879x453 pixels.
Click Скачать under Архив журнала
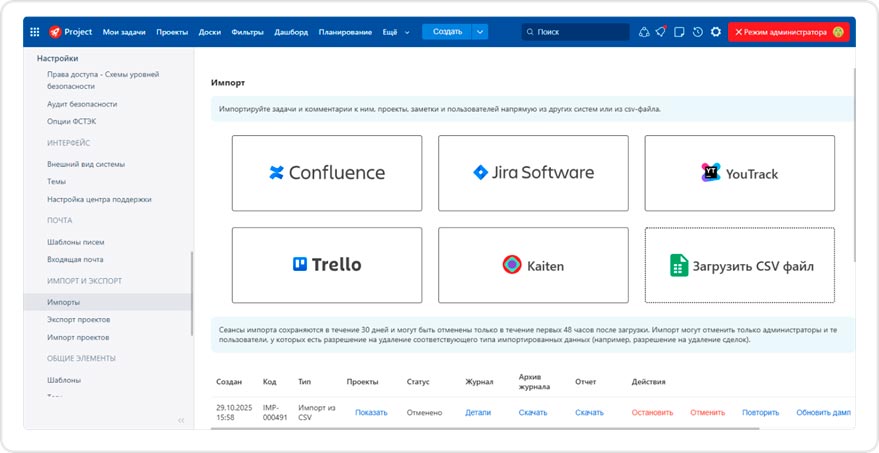[x=533, y=413]
